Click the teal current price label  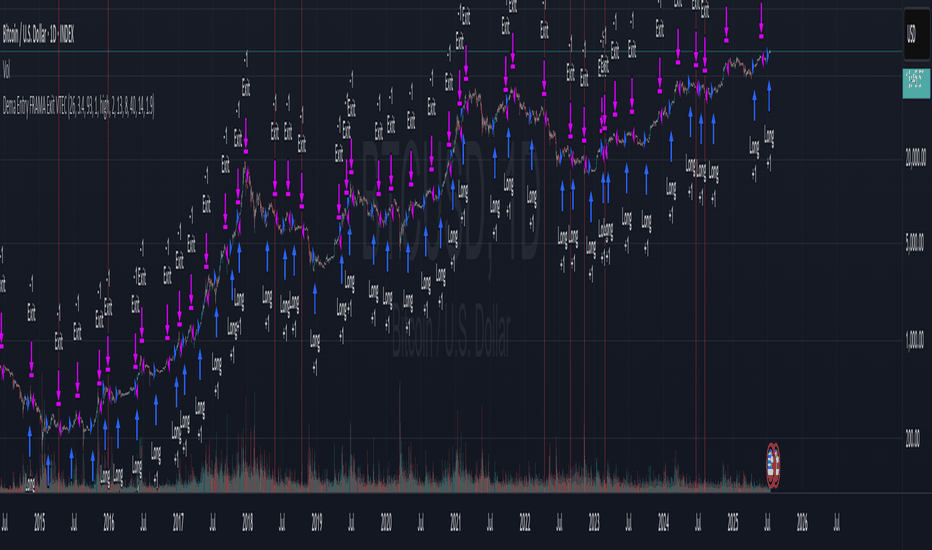click(x=916, y=83)
